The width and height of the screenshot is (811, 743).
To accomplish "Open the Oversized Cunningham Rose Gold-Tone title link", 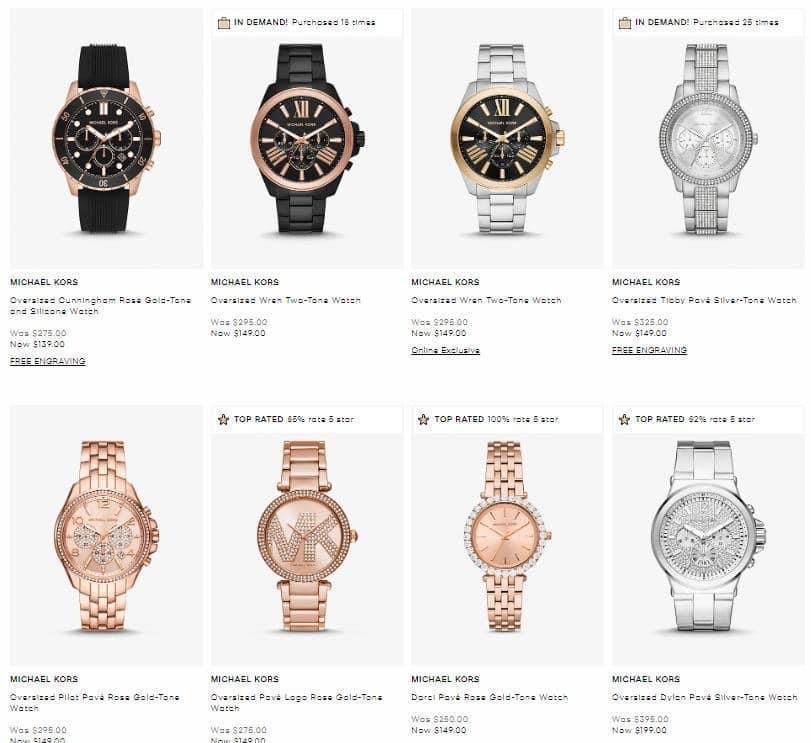I will [x=100, y=306].
